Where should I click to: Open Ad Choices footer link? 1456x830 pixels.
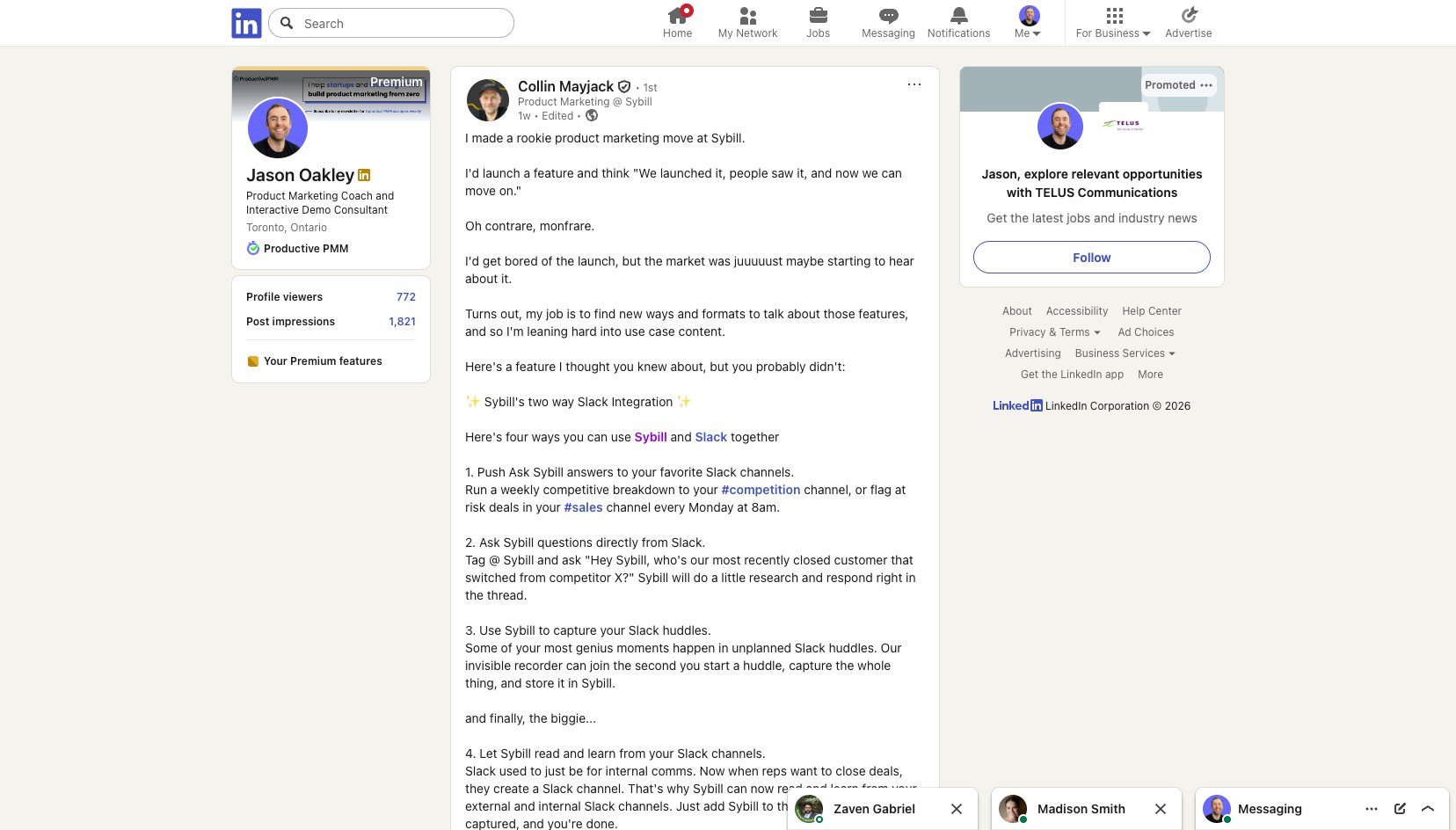tap(1146, 332)
